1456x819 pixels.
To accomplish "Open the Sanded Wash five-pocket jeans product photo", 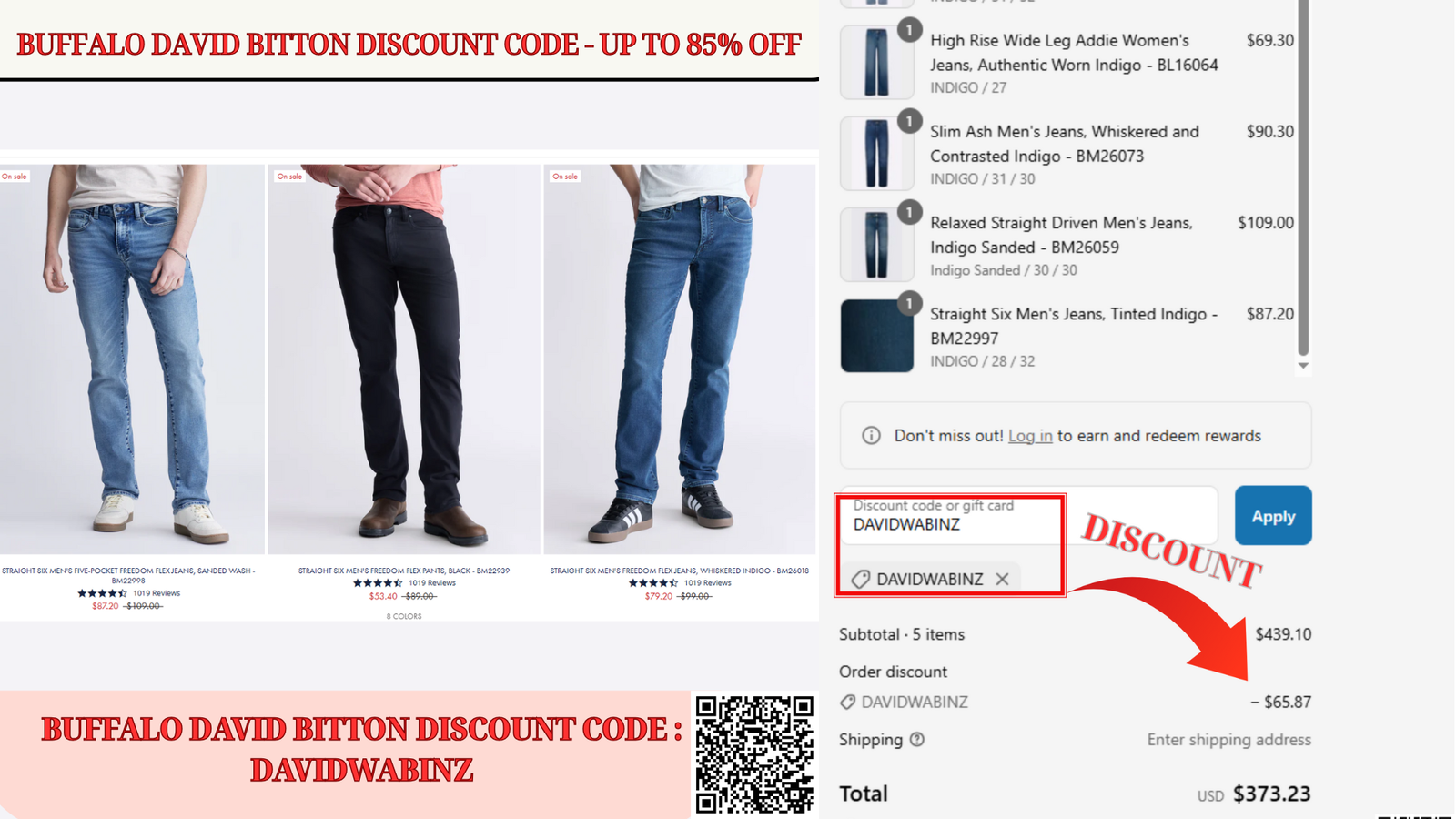I will [x=132, y=359].
